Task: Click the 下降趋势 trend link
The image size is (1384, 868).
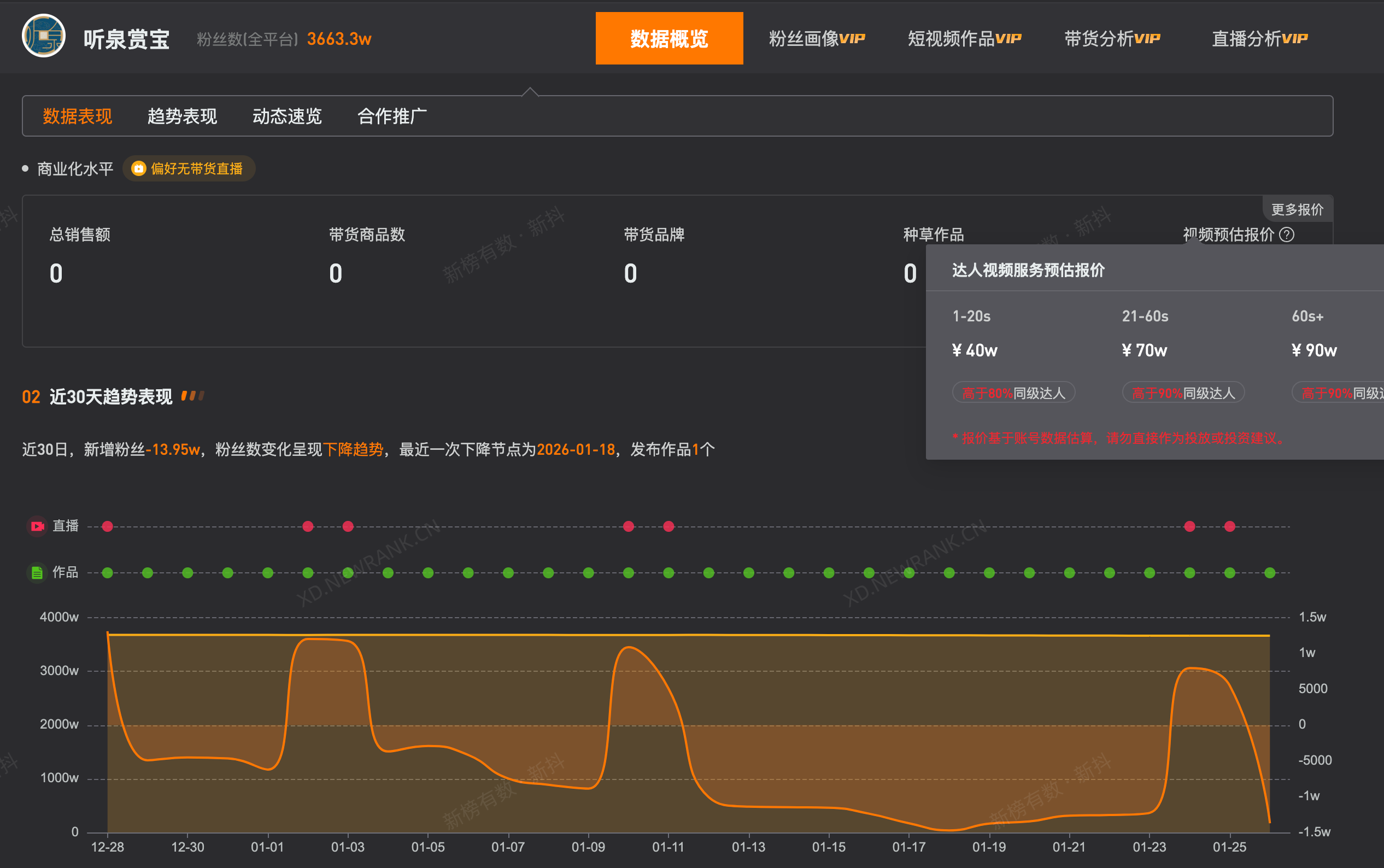Action: (x=354, y=449)
